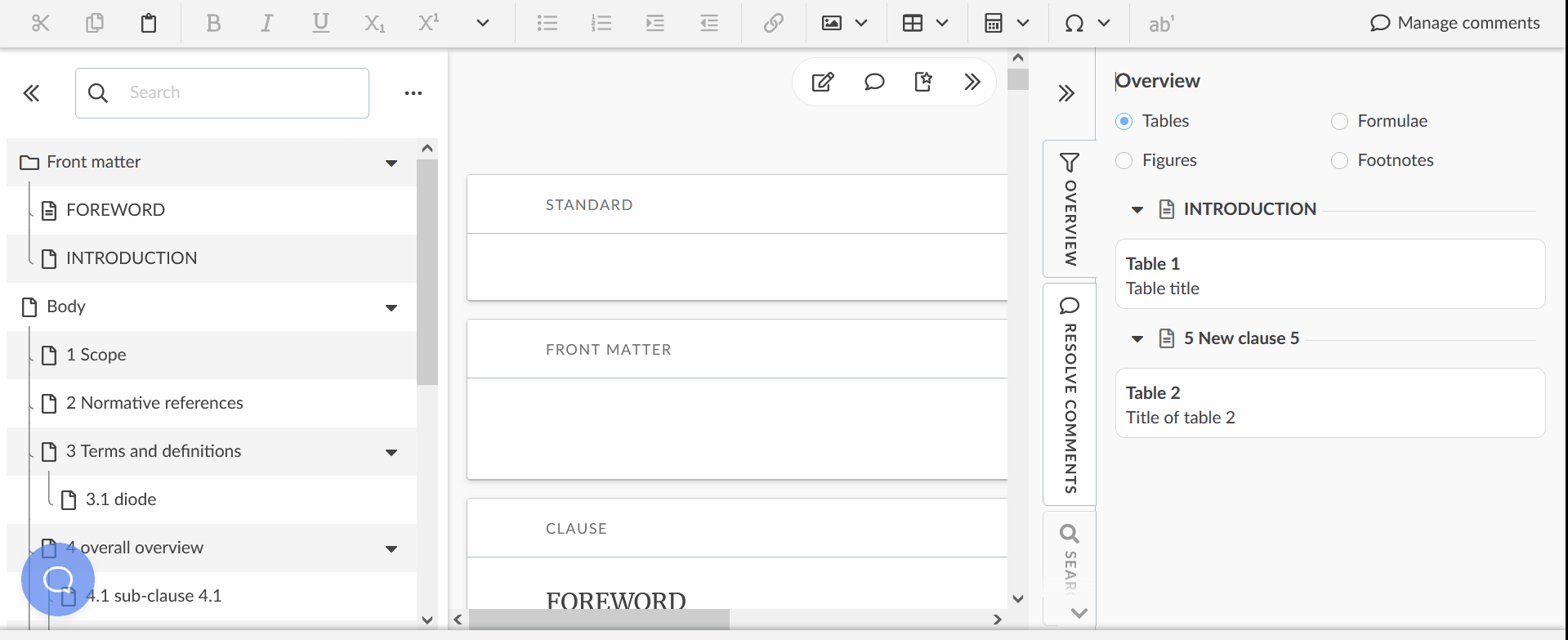
Task: Increase the indent level
Action: pyautogui.click(x=655, y=23)
